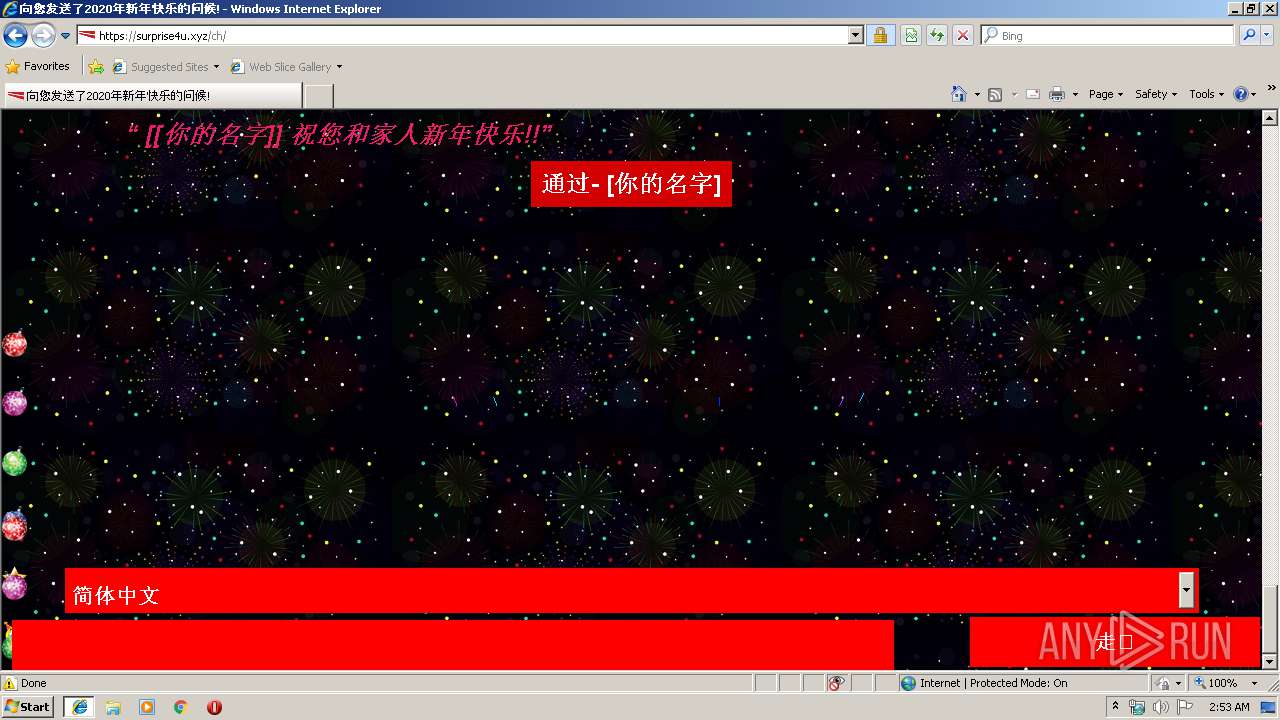Open a blank new tab

pos(318,96)
